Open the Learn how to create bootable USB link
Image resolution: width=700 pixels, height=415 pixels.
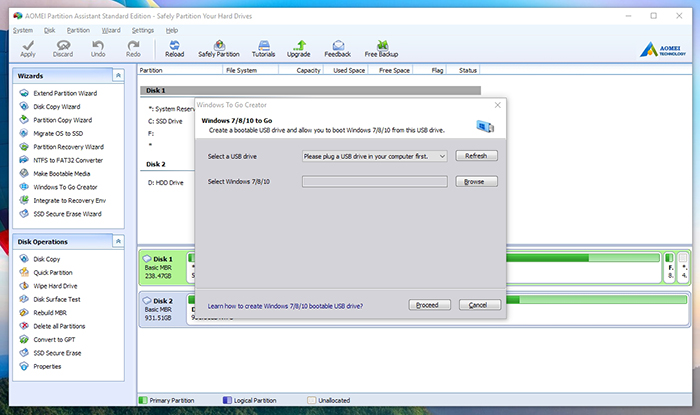pos(285,306)
